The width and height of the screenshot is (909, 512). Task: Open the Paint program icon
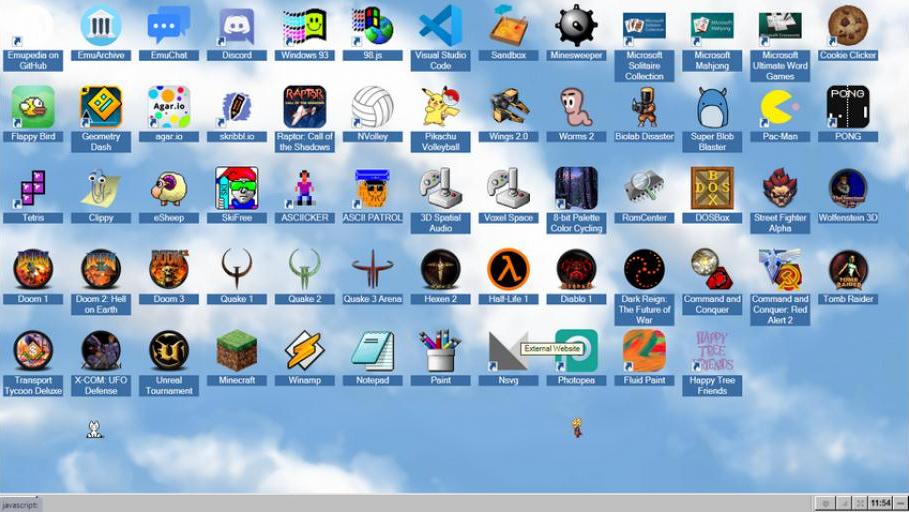(x=440, y=351)
